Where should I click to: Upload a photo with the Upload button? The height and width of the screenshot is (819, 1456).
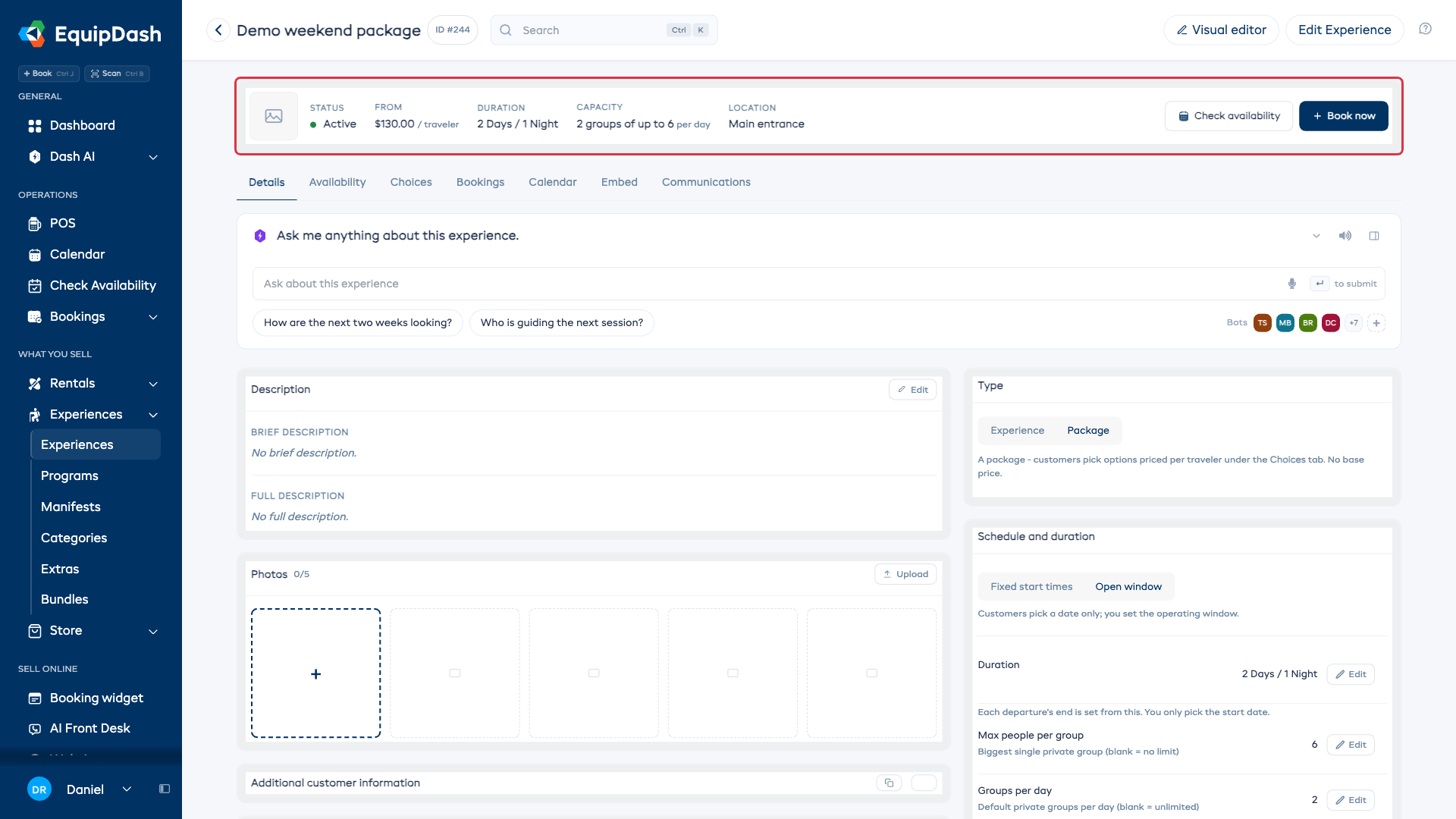(x=905, y=574)
